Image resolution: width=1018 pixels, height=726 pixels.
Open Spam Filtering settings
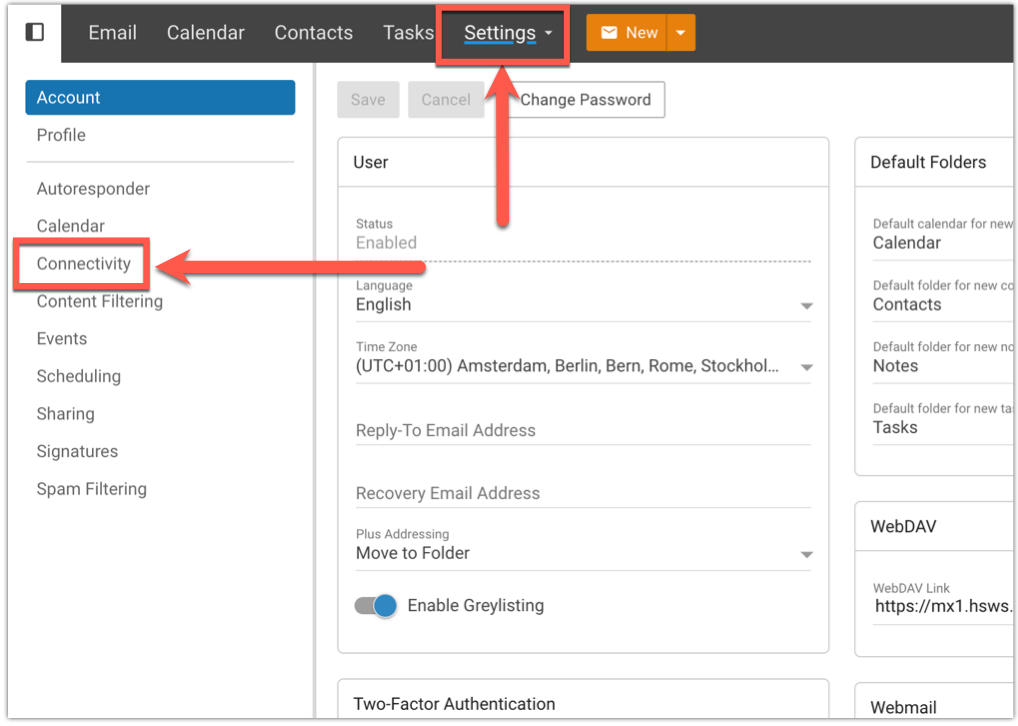(91, 489)
